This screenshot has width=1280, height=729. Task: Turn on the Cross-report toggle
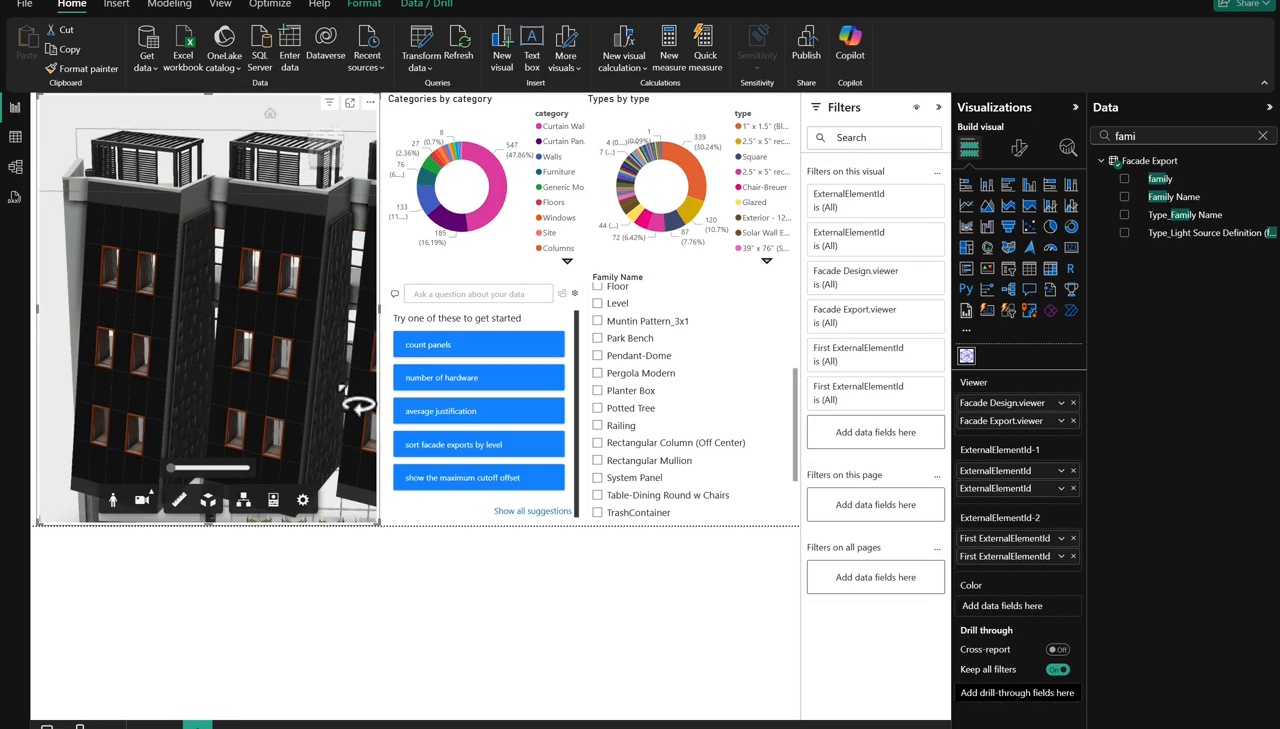click(x=1057, y=650)
